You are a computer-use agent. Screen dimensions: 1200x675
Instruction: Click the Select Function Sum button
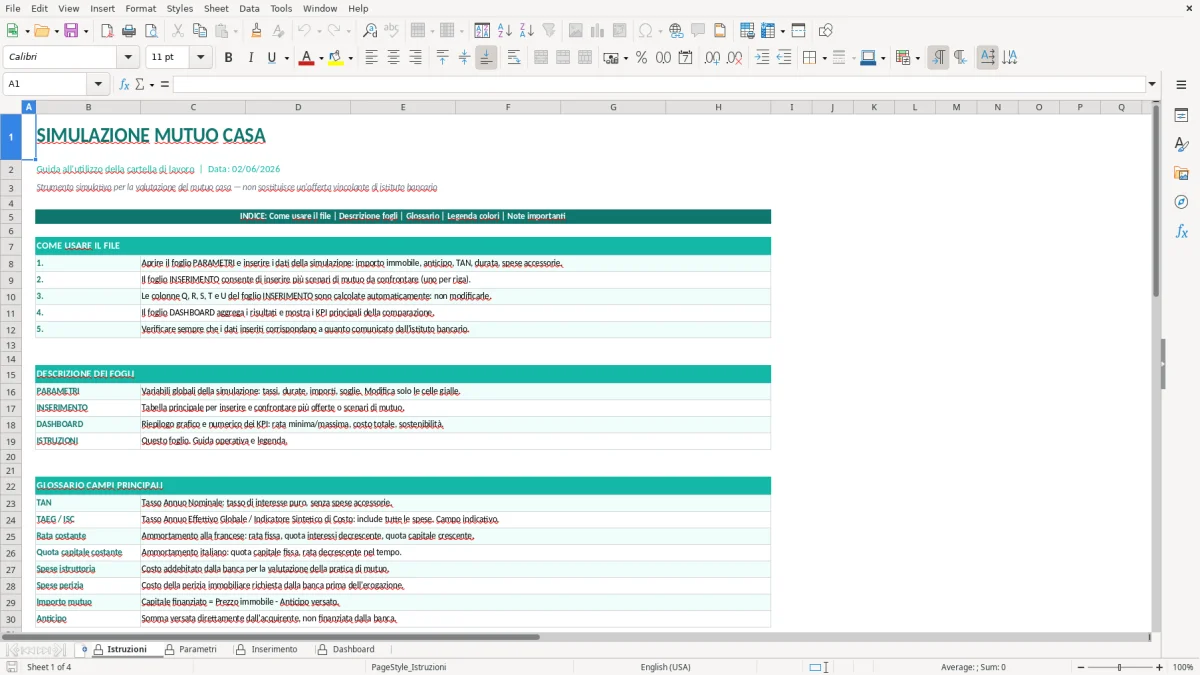[139, 84]
